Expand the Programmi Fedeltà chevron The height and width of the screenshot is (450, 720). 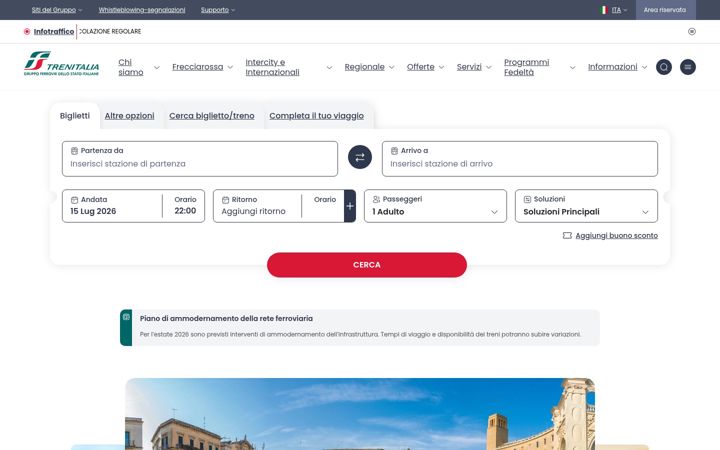coord(572,68)
